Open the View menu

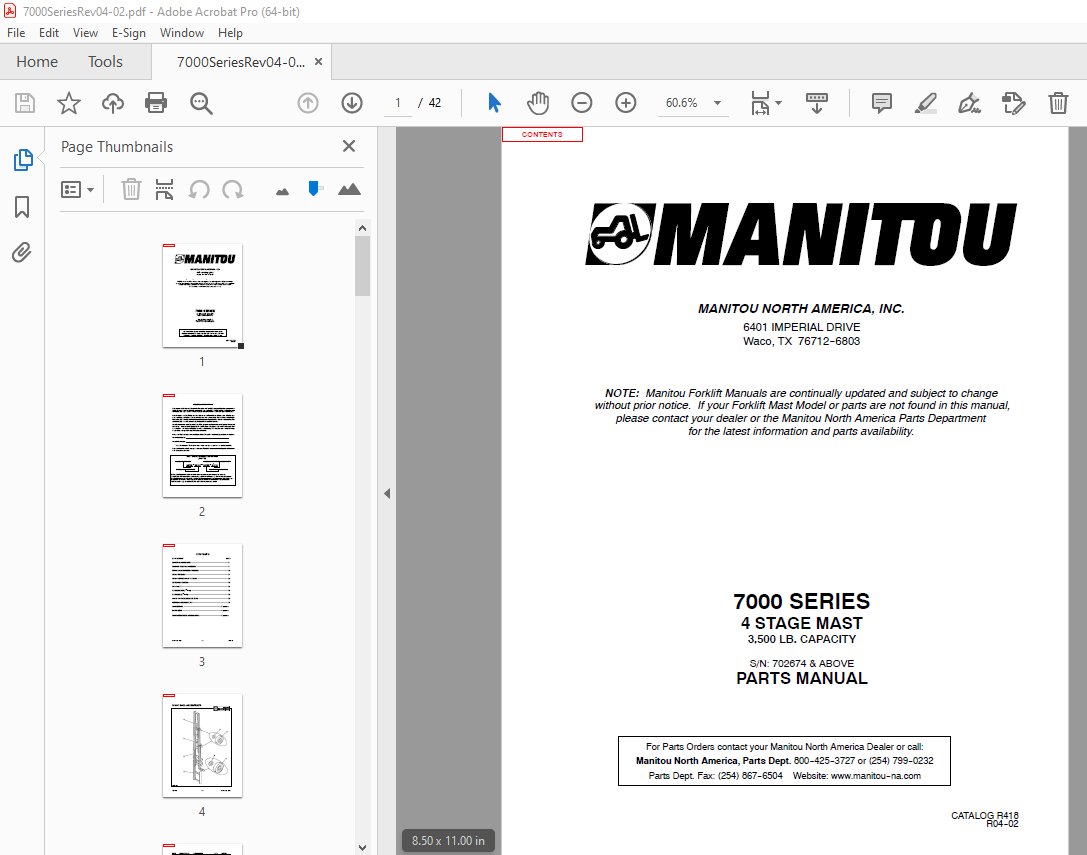click(x=85, y=33)
